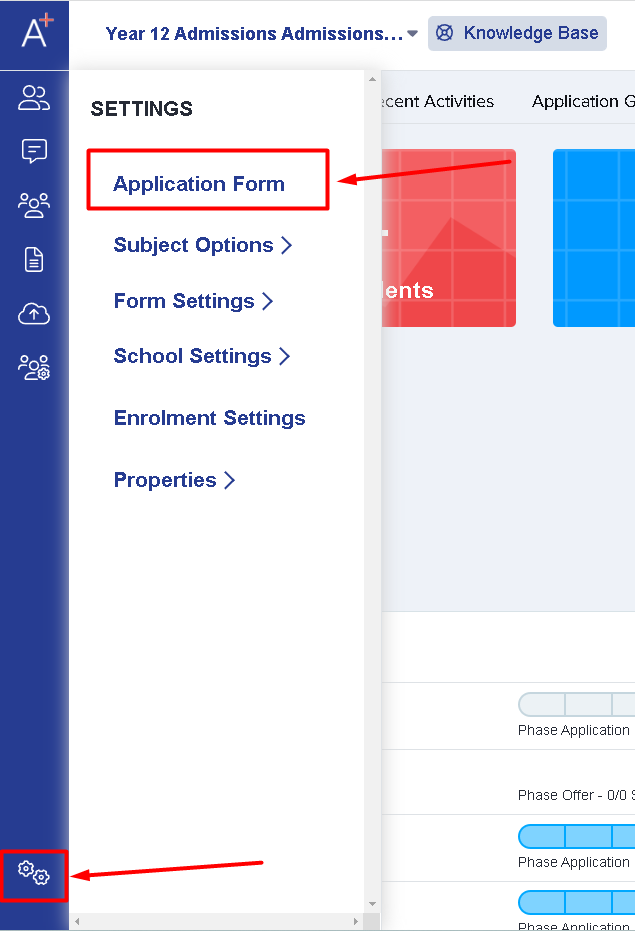
Task: Open the chat messages icon in sidebar
Action: pos(34,151)
